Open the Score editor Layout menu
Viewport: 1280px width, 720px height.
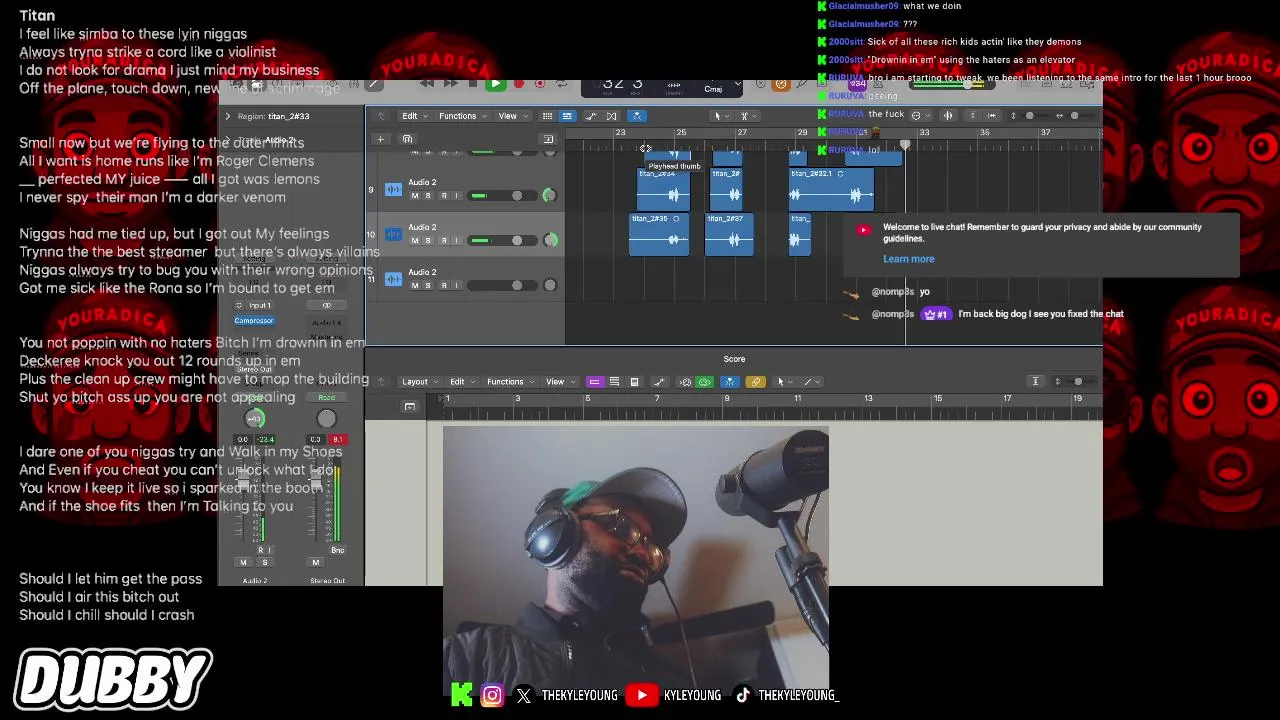(420, 381)
